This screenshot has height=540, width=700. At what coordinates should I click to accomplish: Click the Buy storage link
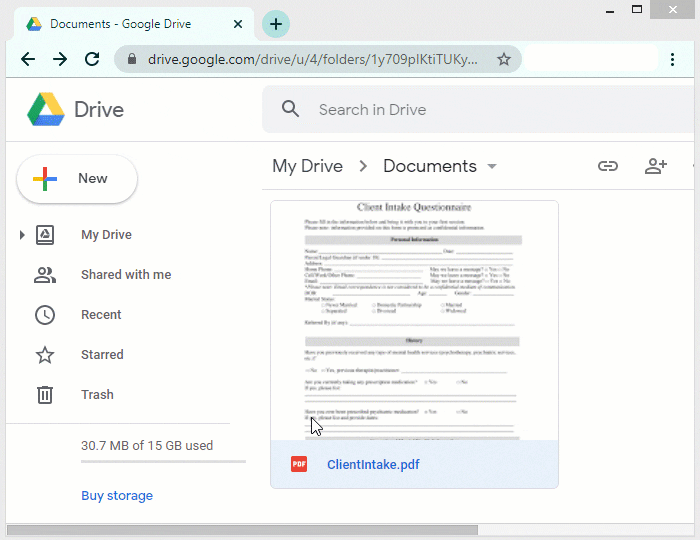point(117,495)
